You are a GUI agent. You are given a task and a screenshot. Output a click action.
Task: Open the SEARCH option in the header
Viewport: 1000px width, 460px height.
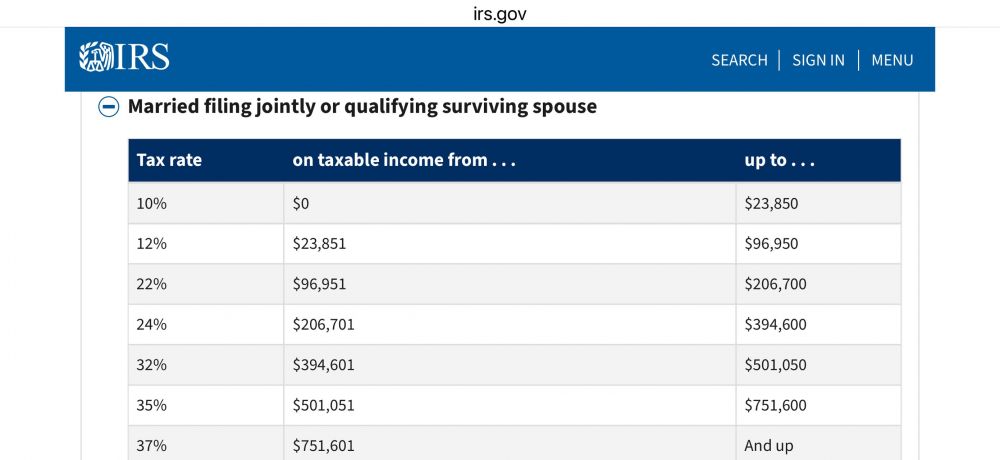point(739,60)
